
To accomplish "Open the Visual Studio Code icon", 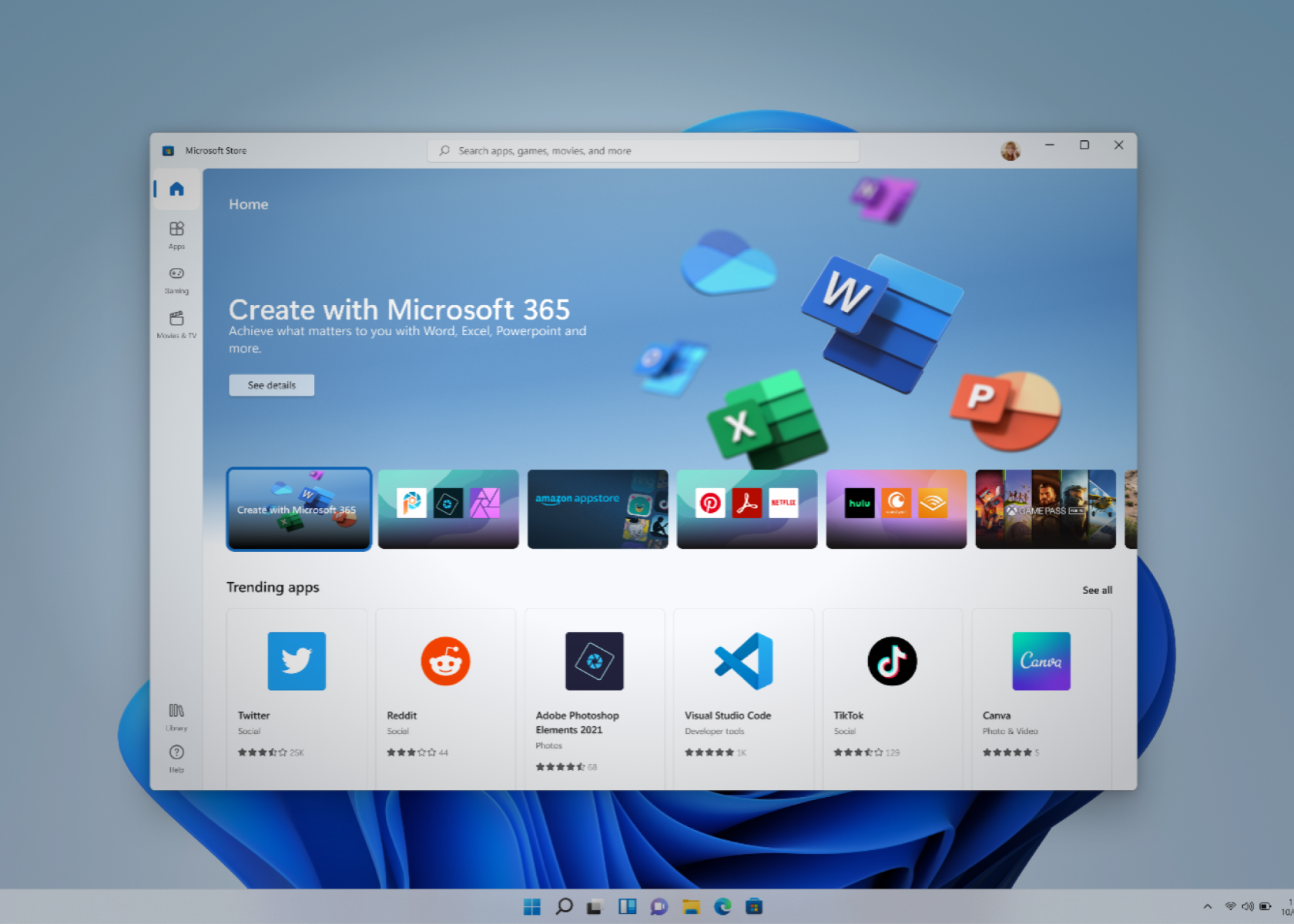I will pyautogui.click(x=743, y=661).
